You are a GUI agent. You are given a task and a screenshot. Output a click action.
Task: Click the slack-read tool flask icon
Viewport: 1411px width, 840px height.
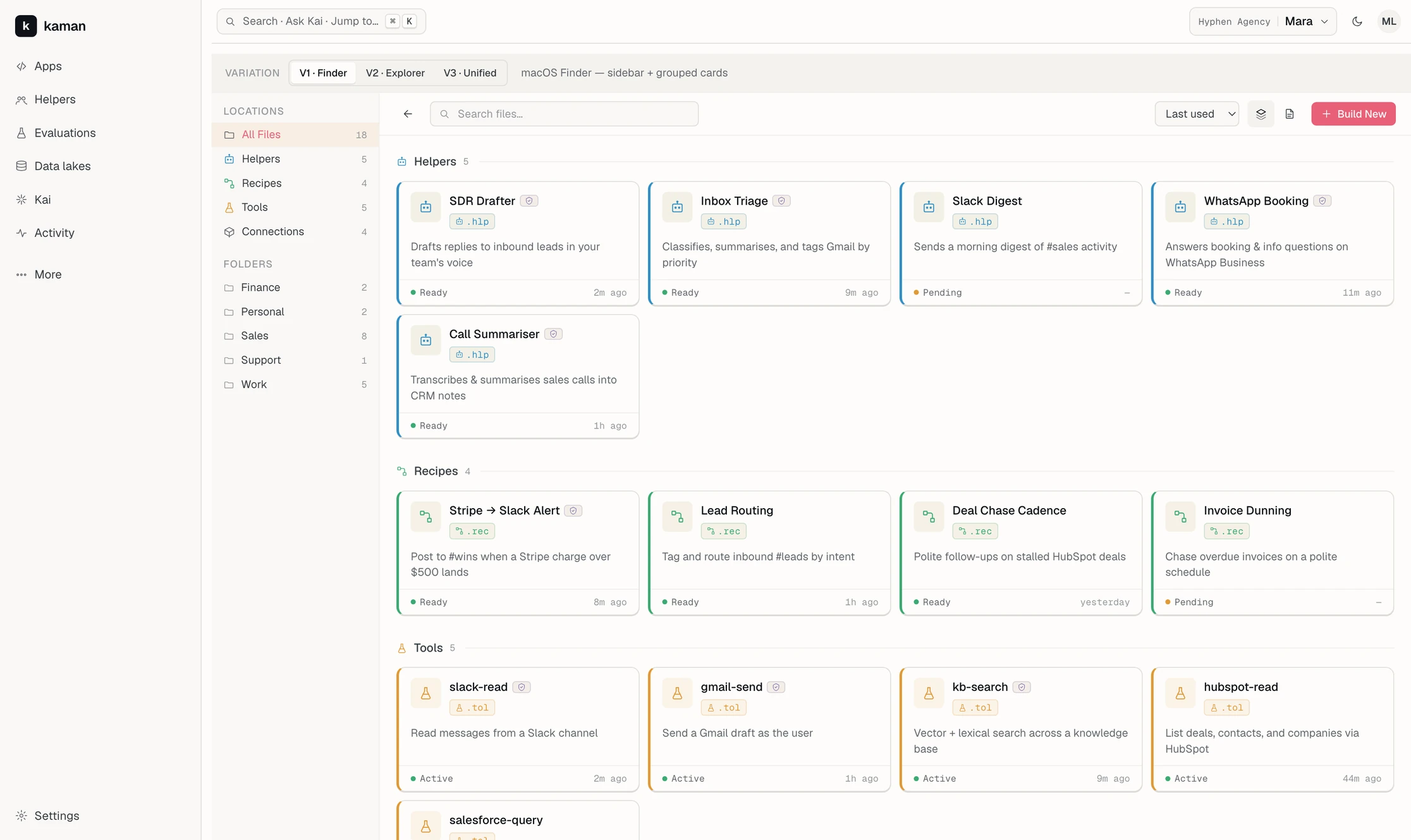coord(425,693)
